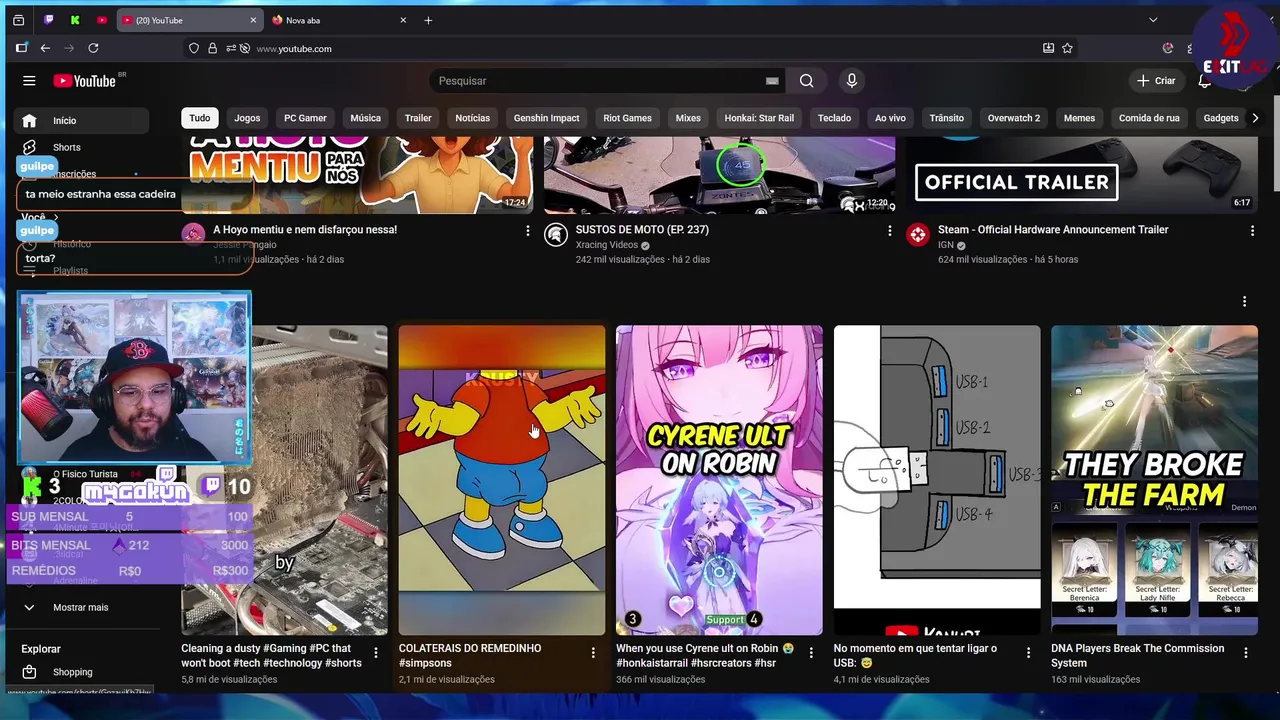Select the Genshin Impact filter chip
Screen dimensions: 1280x720
[x=546, y=118]
